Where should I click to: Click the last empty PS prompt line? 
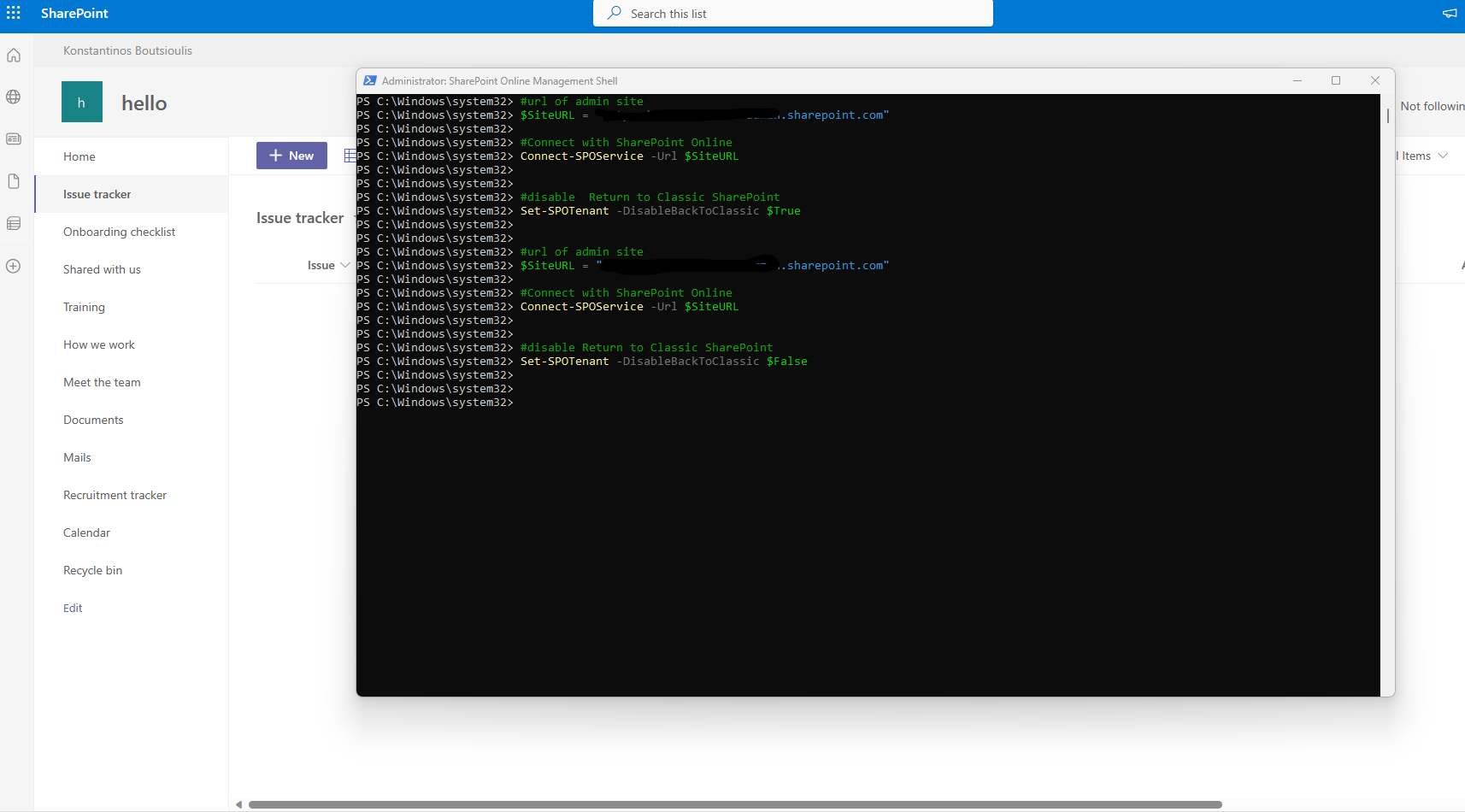coord(435,403)
